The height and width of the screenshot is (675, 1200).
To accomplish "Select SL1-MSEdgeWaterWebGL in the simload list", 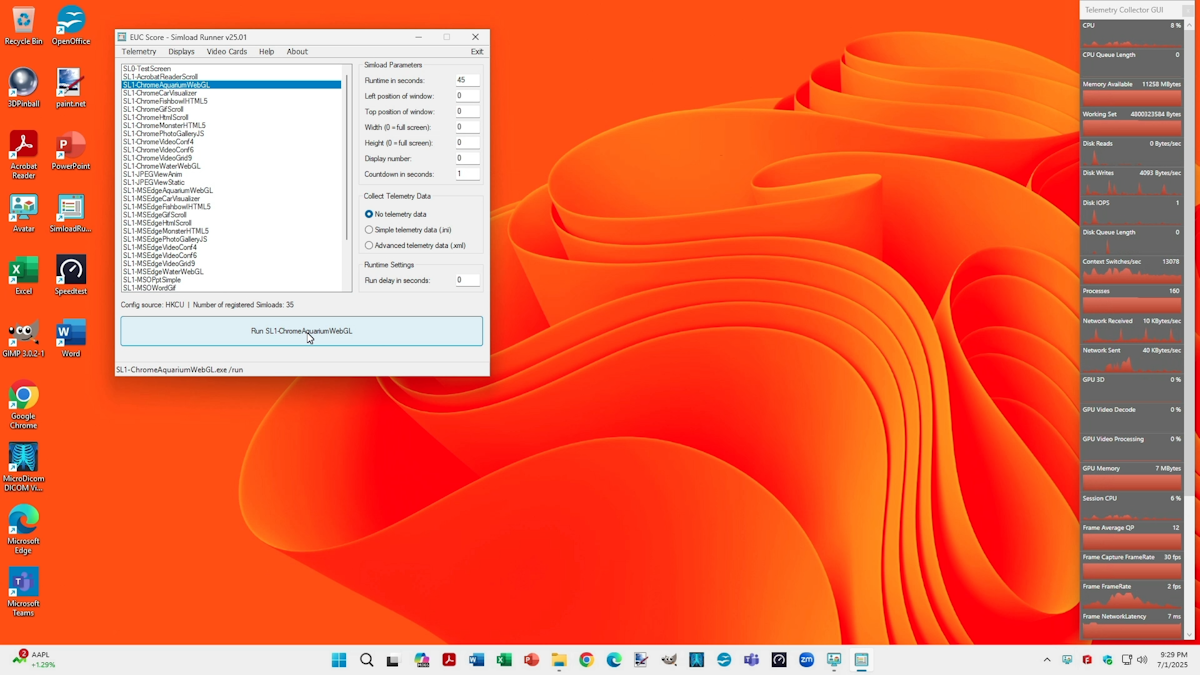I will click(163, 272).
